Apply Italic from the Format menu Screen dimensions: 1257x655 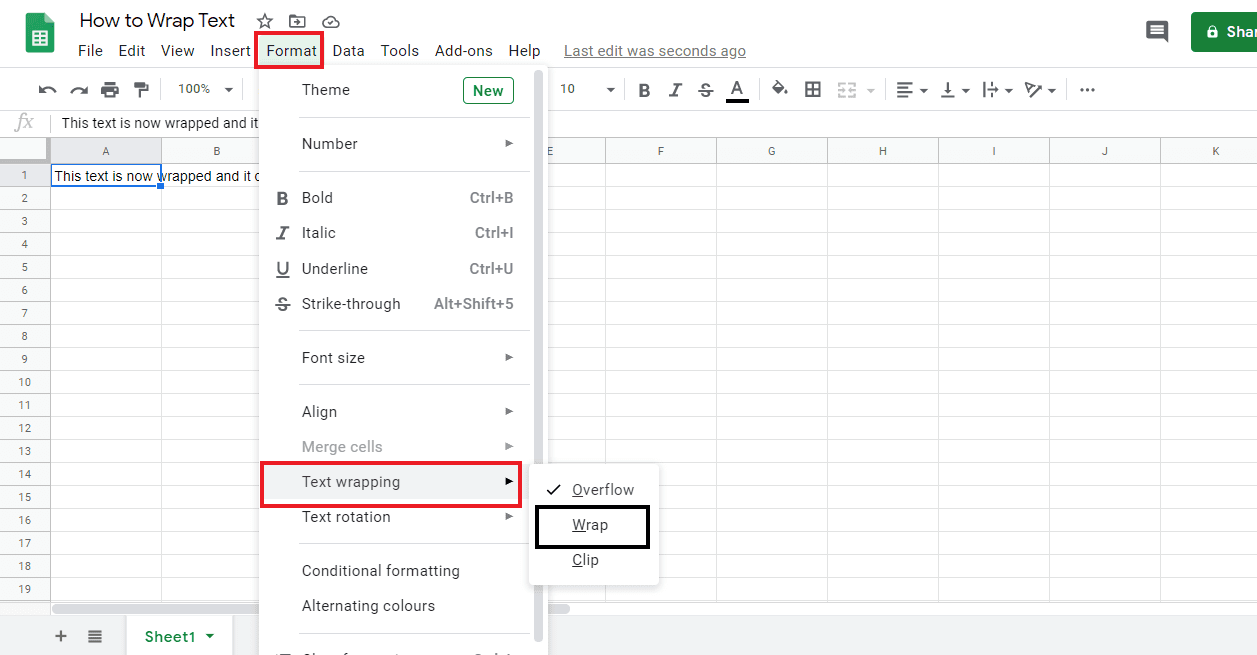pyautogui.click(x=396, y=233)
